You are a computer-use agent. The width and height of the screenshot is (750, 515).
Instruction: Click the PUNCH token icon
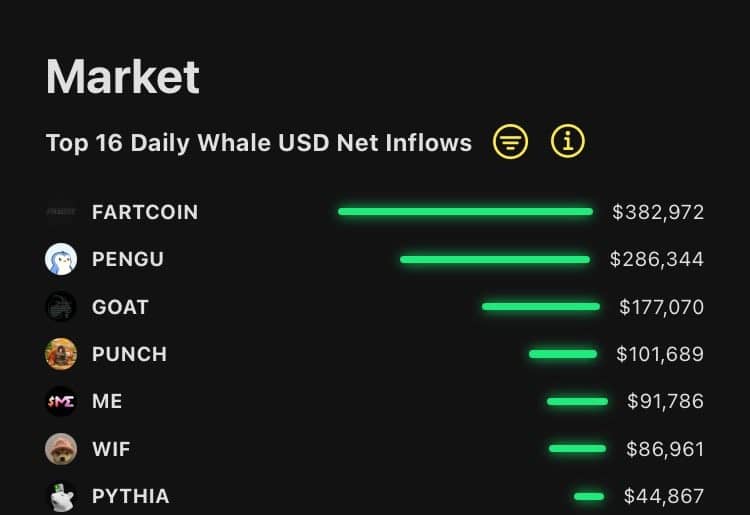point(61,354)
